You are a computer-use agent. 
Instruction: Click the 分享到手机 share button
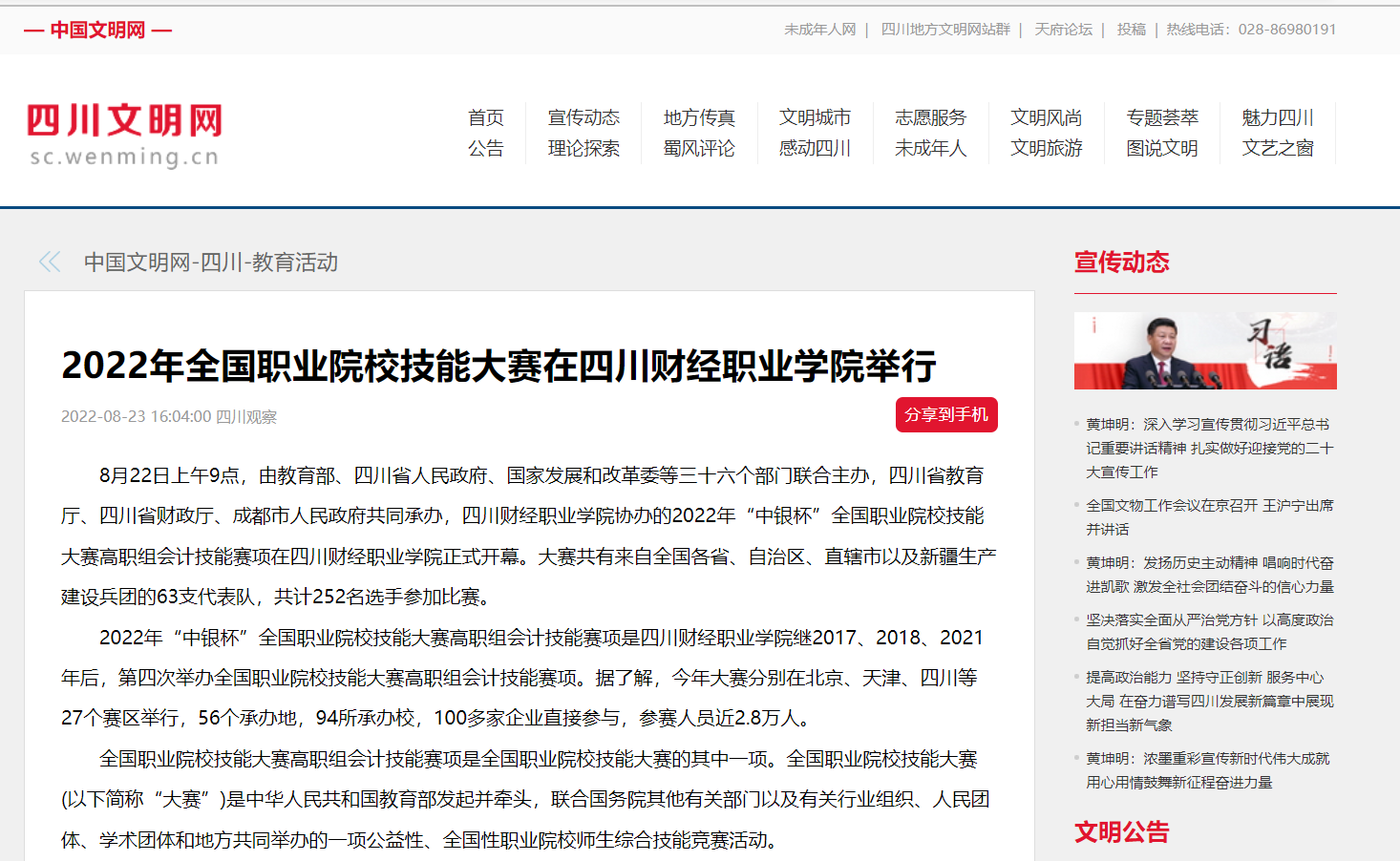tap(946, 414)
